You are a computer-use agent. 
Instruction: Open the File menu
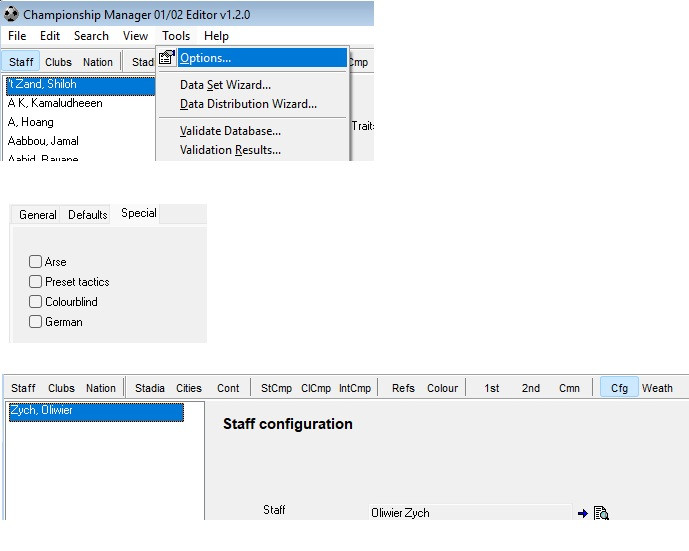[17, 36]
